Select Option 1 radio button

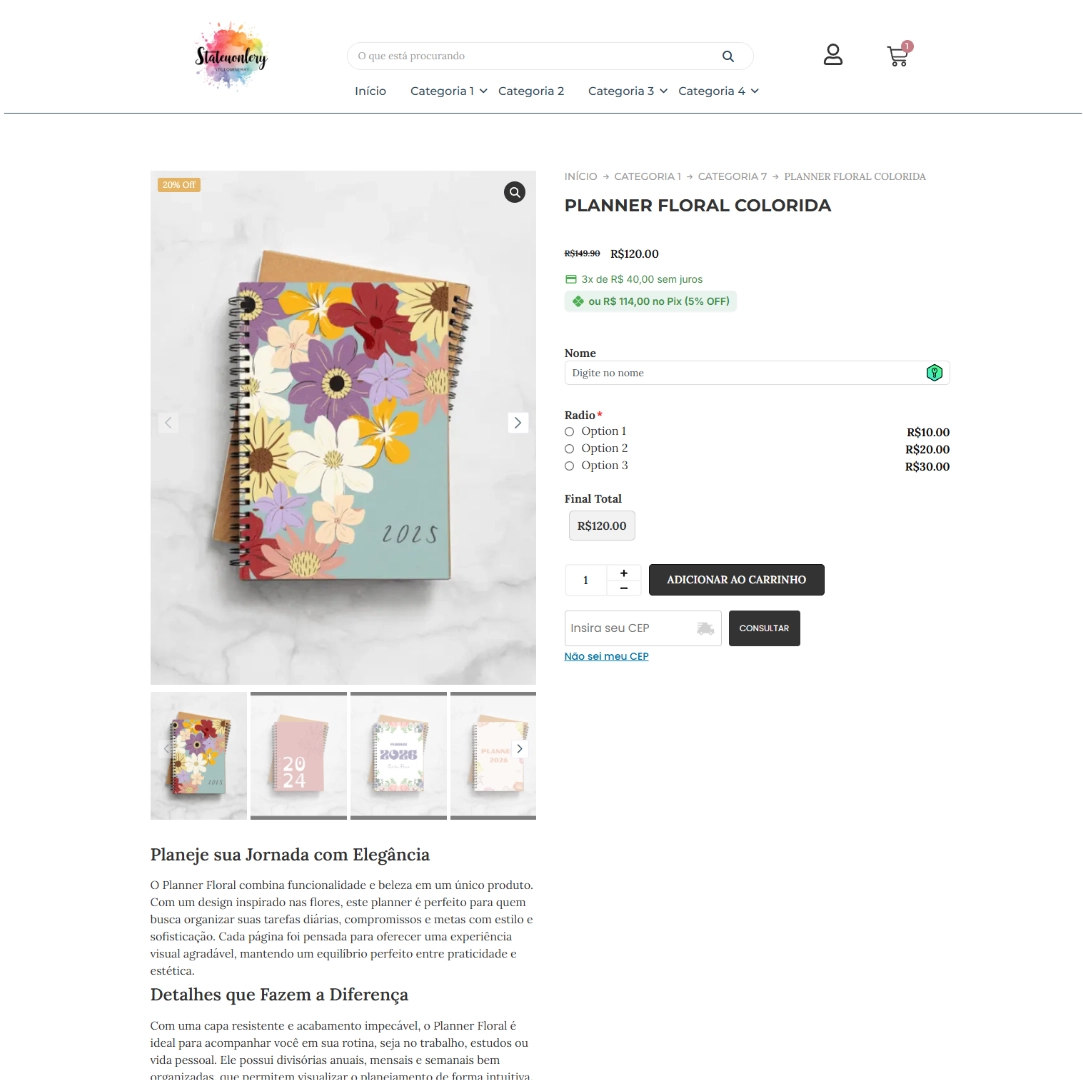(569, 432)
